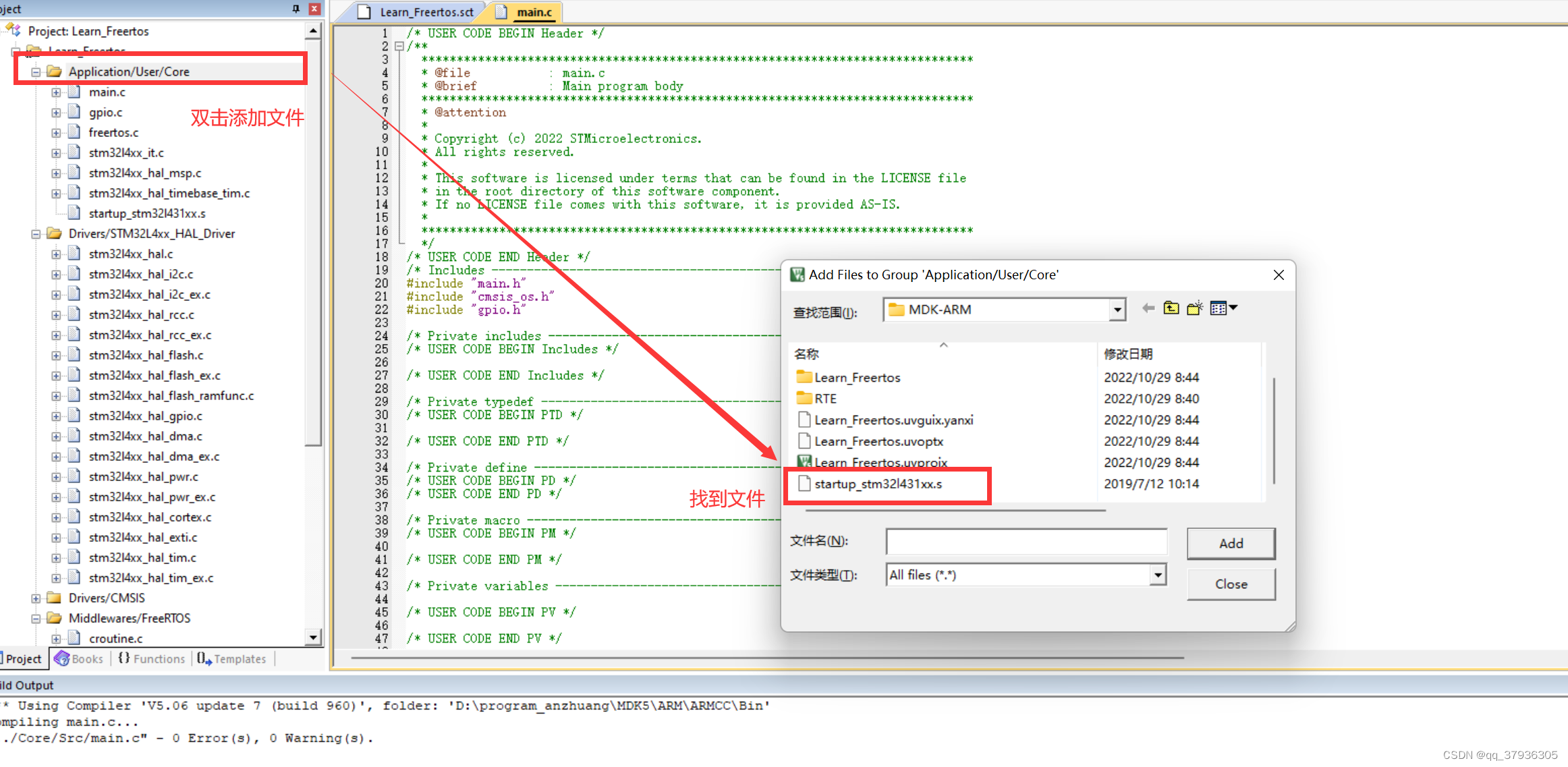This screenshot has width=1568, height=767.
Task: Pin the Project panel with pushpin icon
Action: point(296,9)
